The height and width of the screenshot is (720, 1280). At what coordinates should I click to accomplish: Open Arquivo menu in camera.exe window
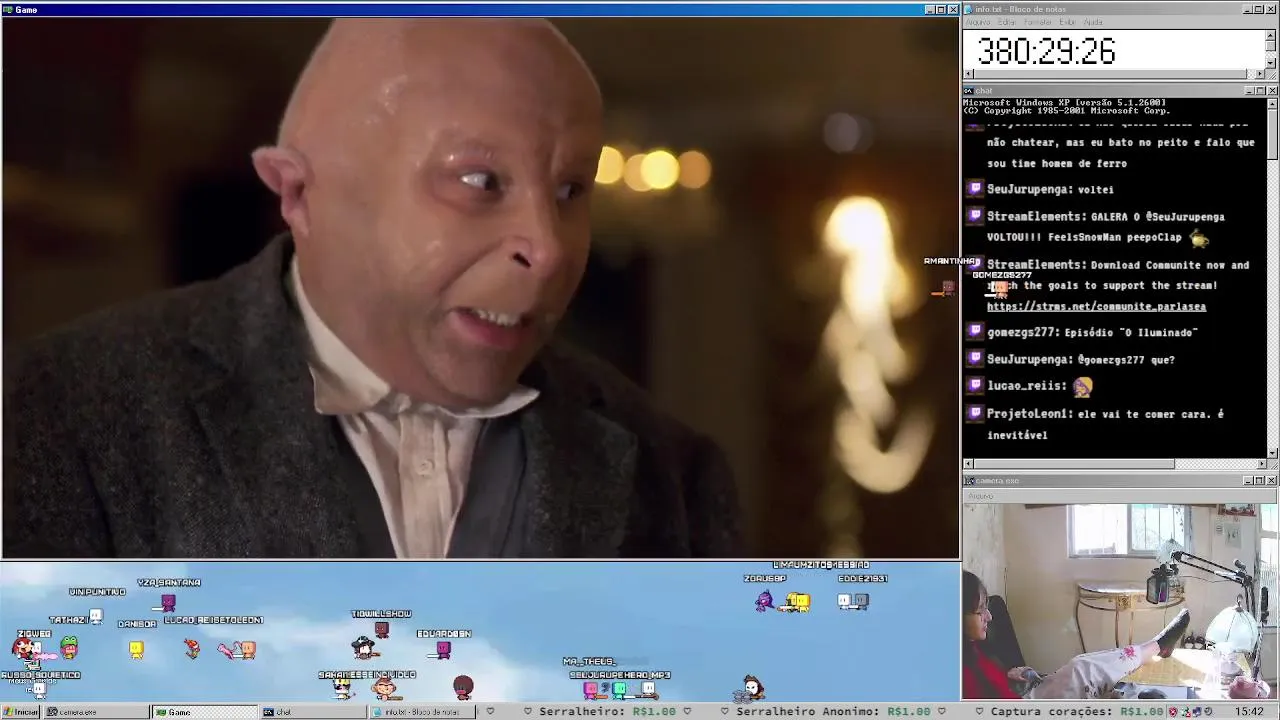(980, 496)
